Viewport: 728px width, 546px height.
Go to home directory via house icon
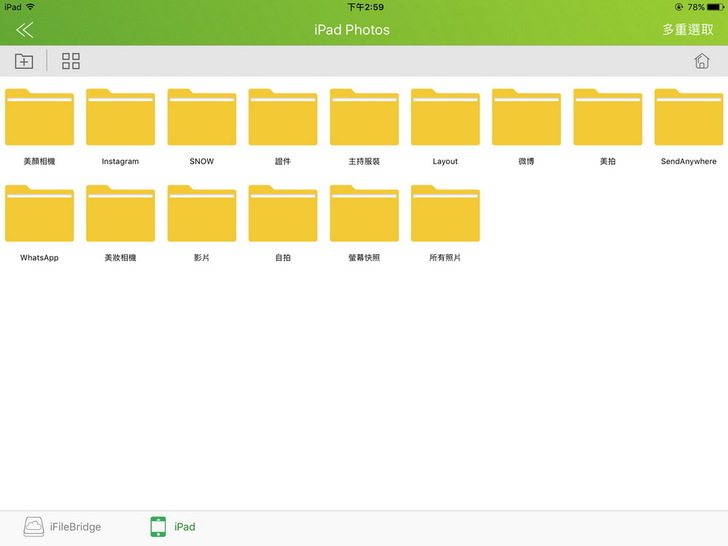[702, 61]
